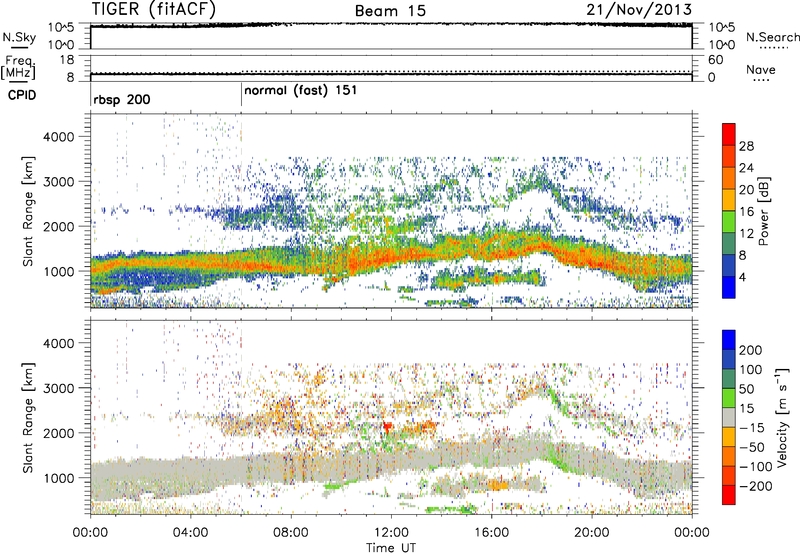Click the 20:00 time tick label
Viewport: 800px width, 554px height.
coord(592,533)
